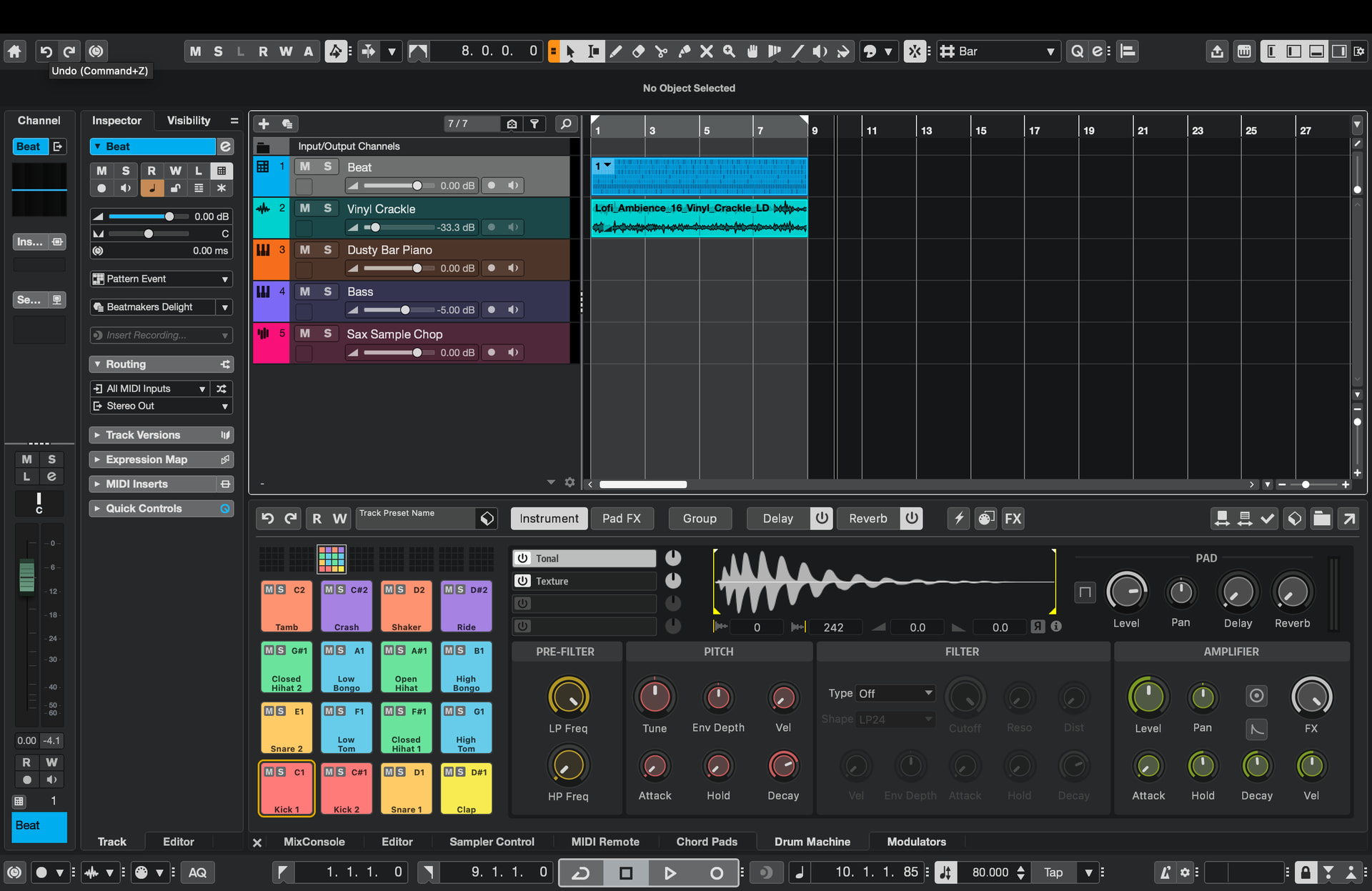Click the Find Tracks magnifier icon
The image size is (1372, 891).
pyautogui.click(x=566, y=124)
